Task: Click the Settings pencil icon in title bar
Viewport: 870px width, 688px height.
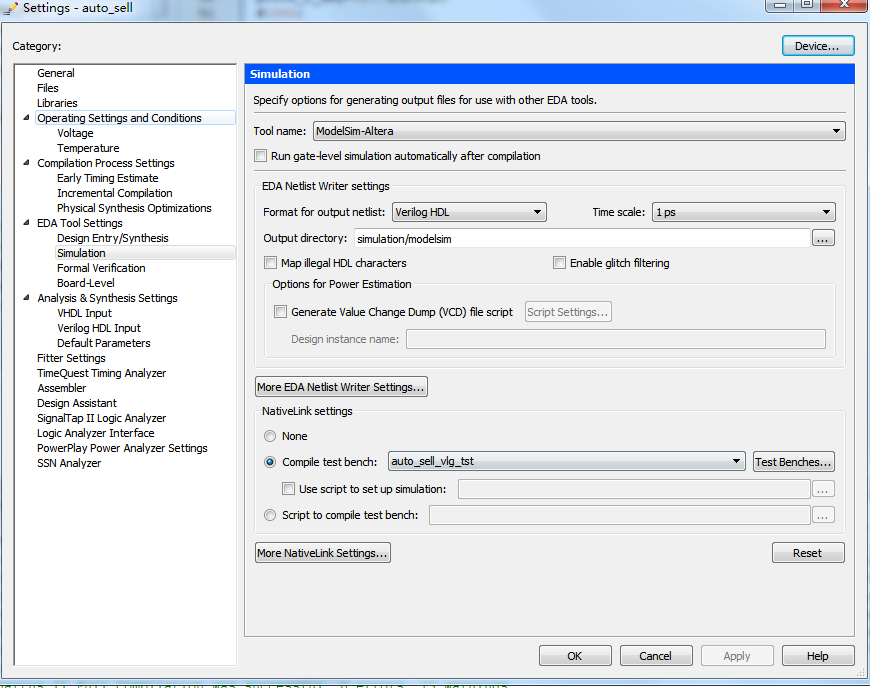Action: click(x=11, y=8)
